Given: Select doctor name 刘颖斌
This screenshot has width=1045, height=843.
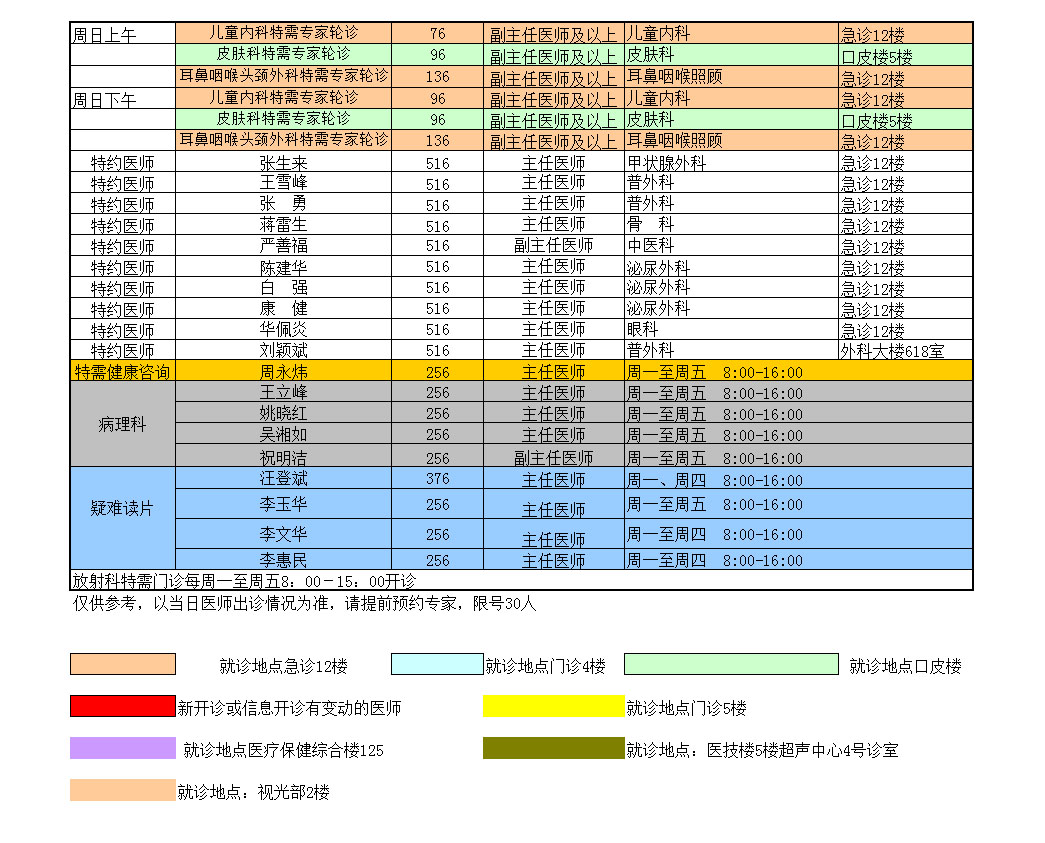Looking at the screenshot, I should coord(283,350).
